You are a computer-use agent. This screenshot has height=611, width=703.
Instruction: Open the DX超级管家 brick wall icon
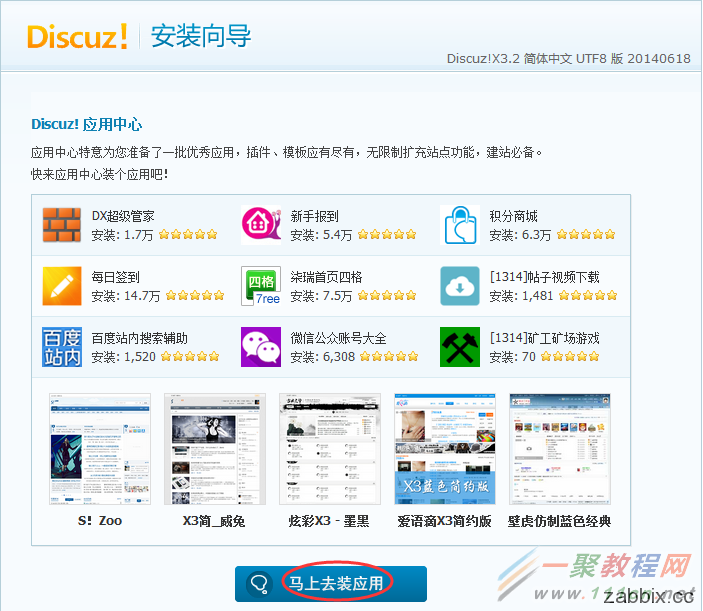pyautogui.click(x=62, y=225)
